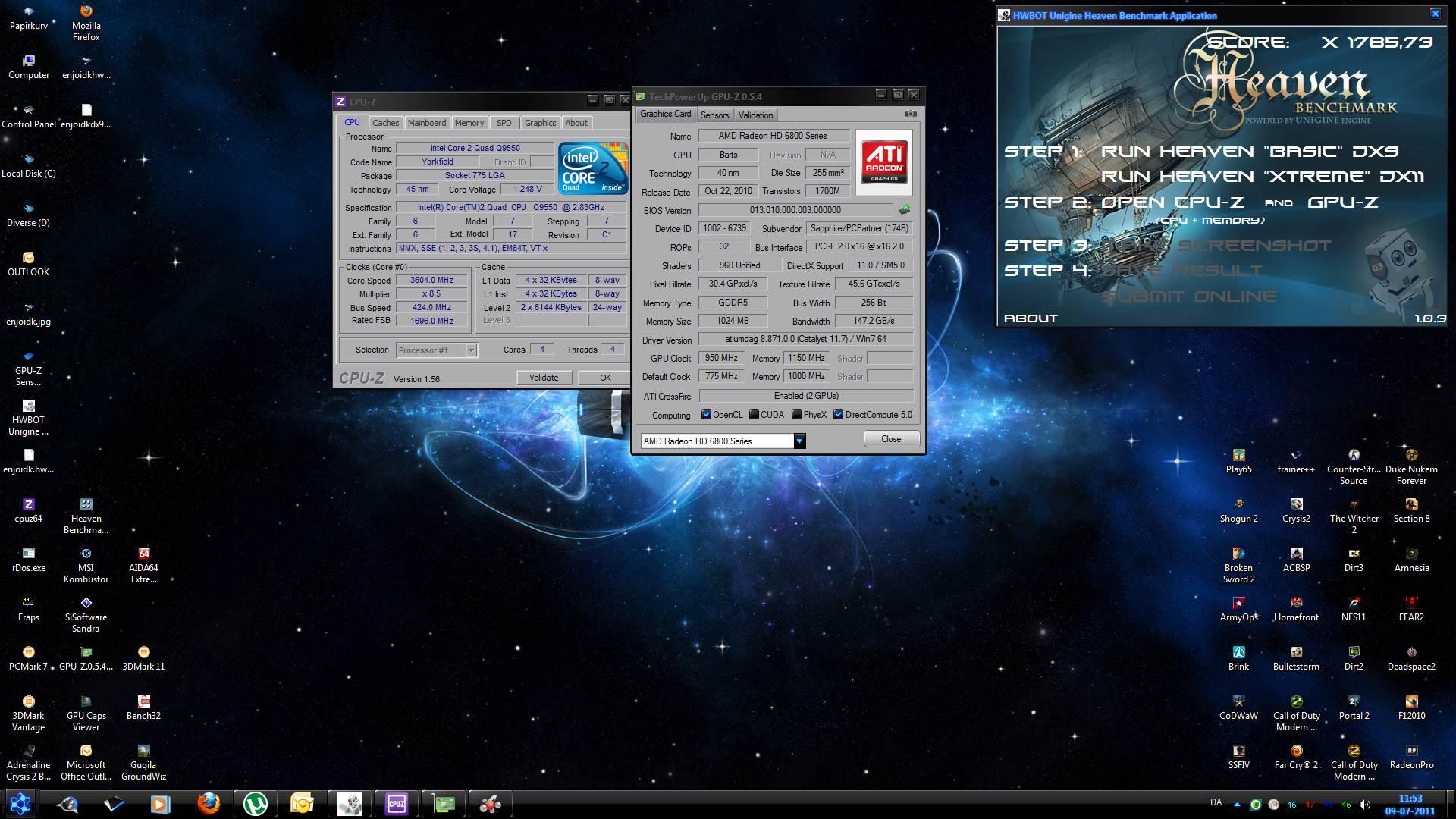Open the Computer desktop icon
Image resolution: width=1456 pixels, height=819 pixels.
pyautogui.click(x=29, y=67)
